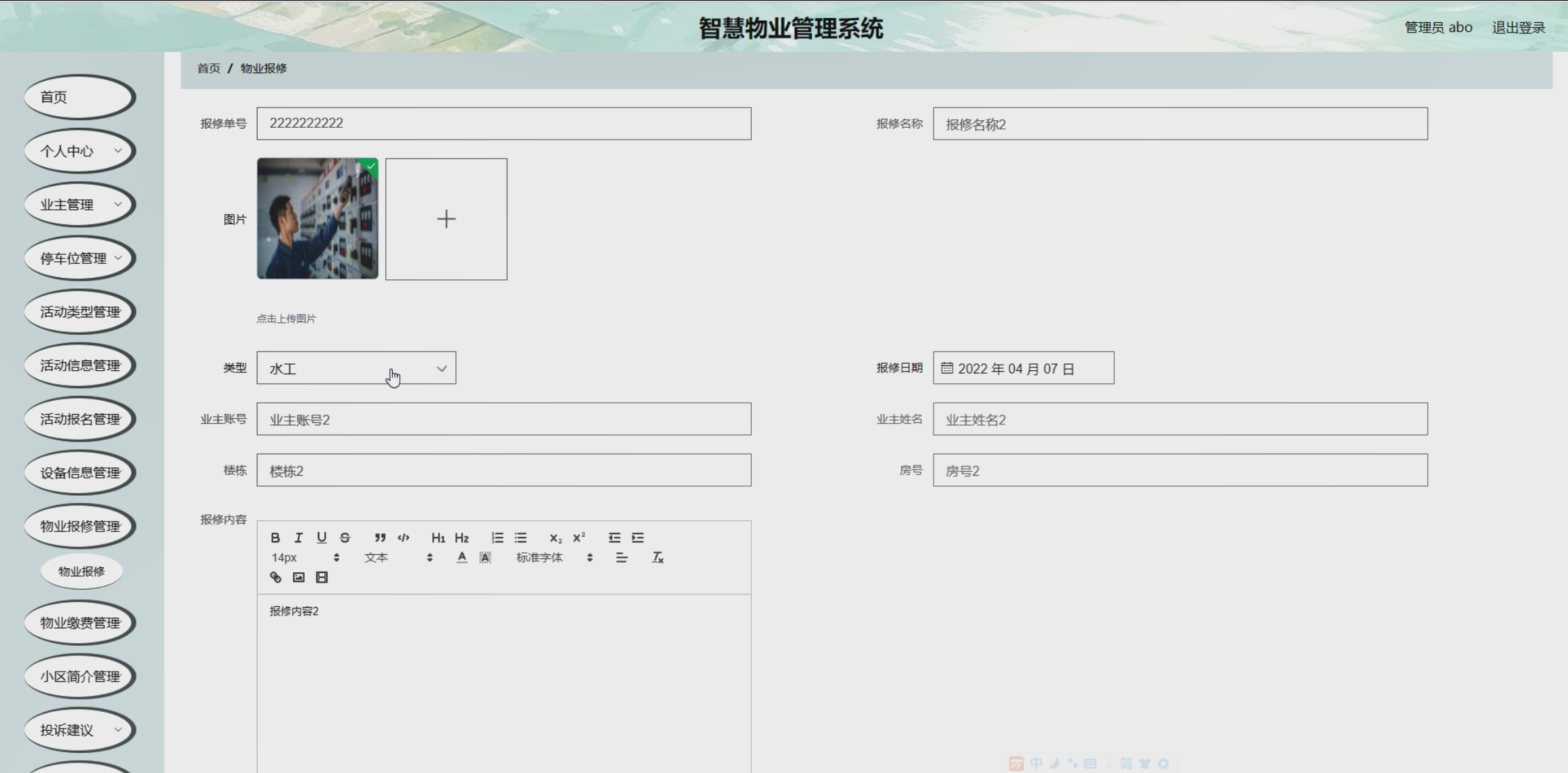Click the insert image icon in editor
The image size is (1568, 773).
(x=298, y=577)
